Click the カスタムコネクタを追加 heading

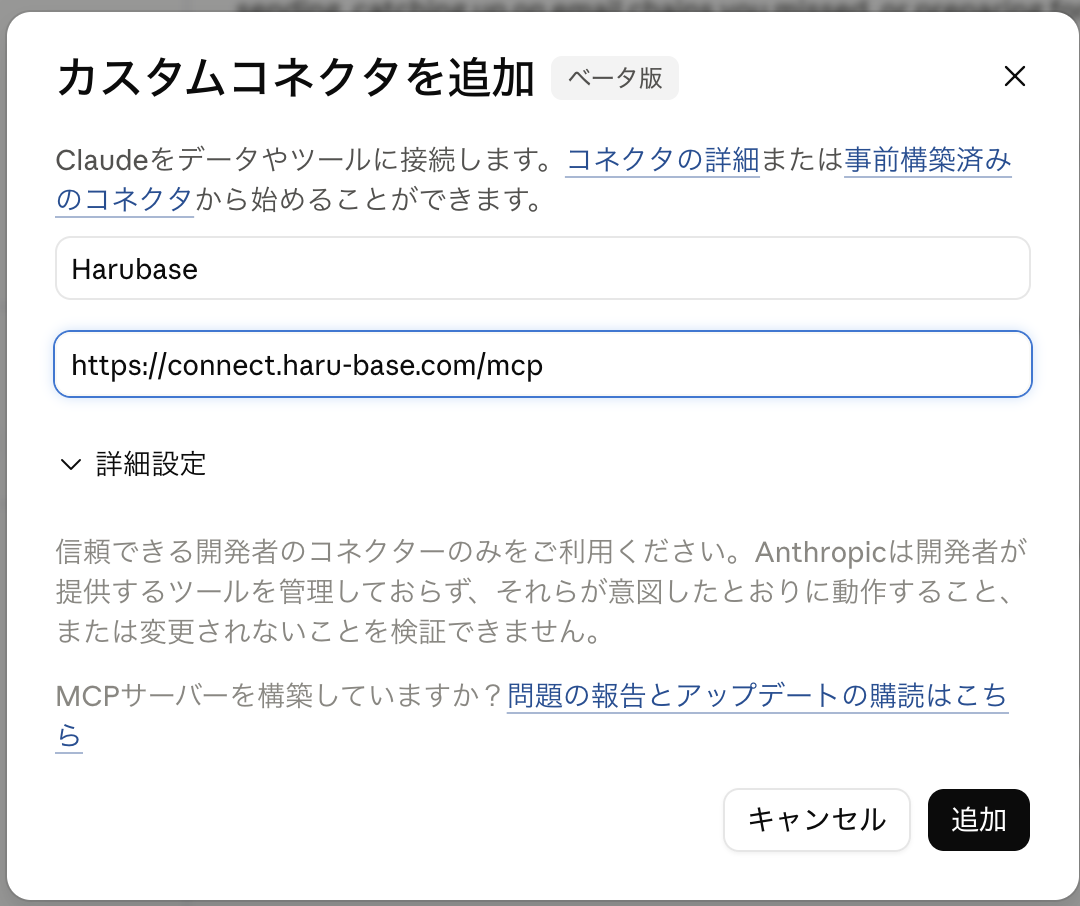coord(295,77)
